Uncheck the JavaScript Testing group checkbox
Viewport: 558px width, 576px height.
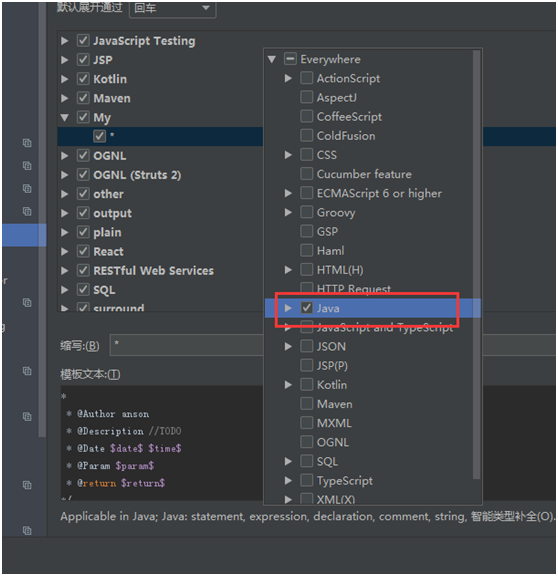tap(83, 40)
